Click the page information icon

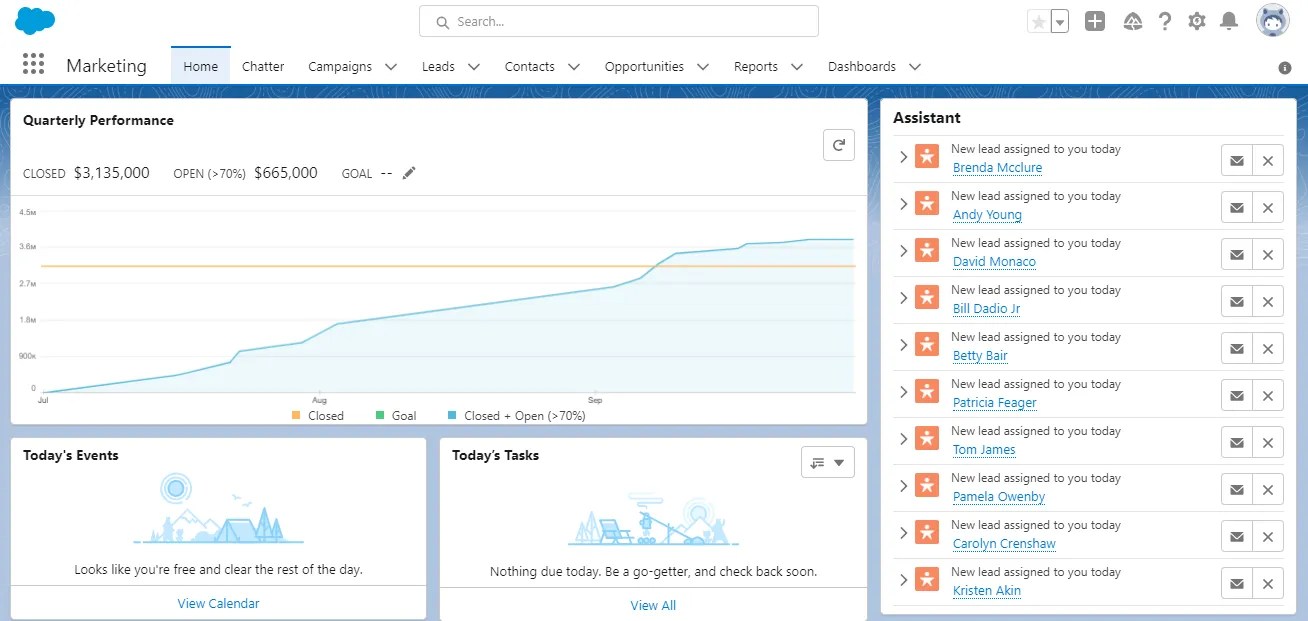click(x=1284, y=67)
